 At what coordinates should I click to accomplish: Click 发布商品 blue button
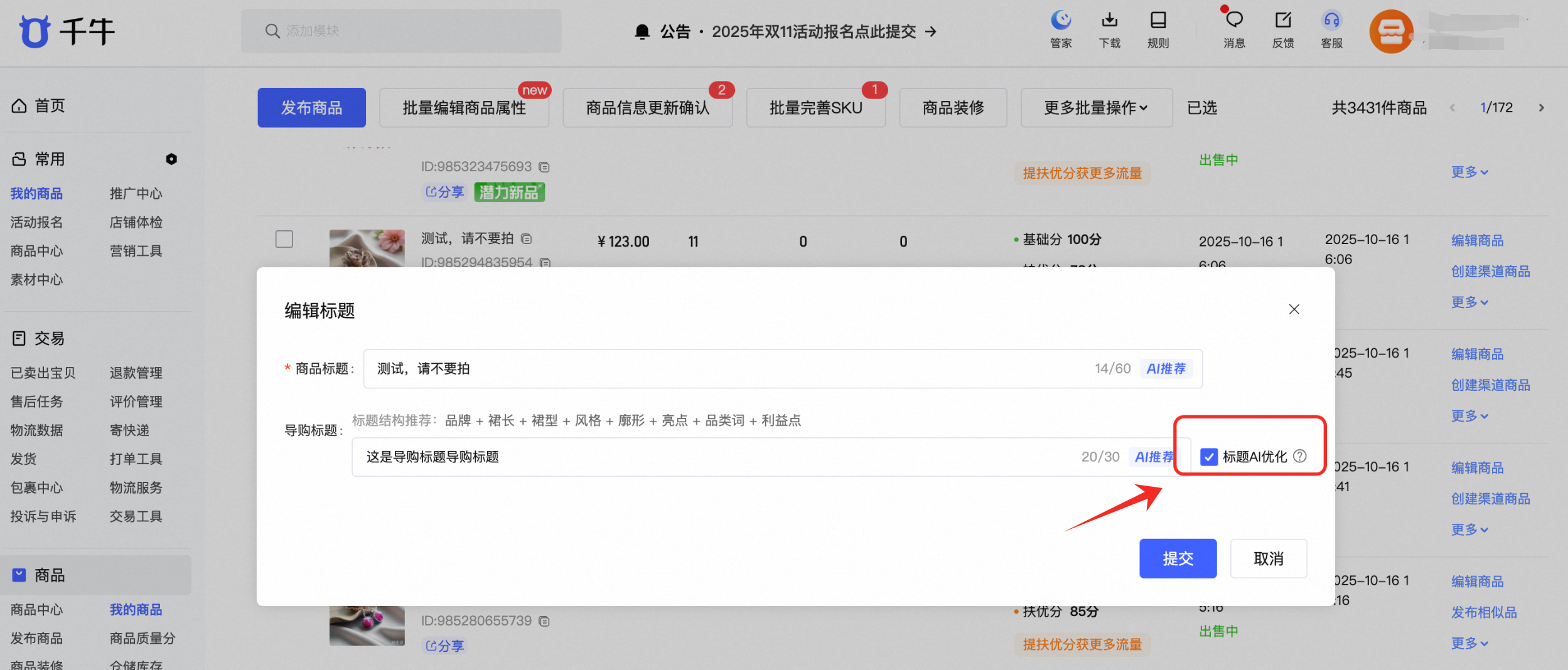tap(311, 108)
